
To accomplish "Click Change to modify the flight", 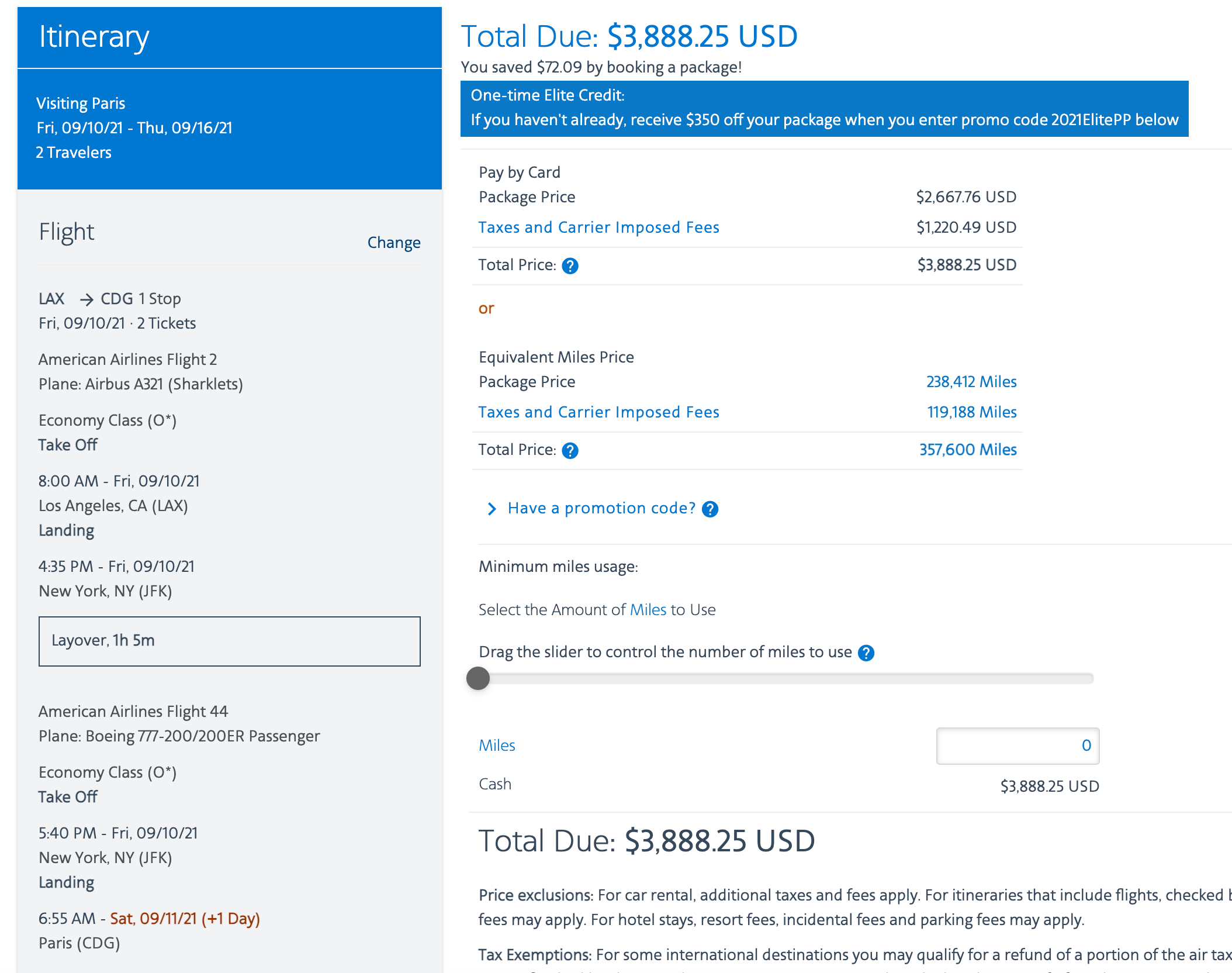I will pyautogui.click(x=393, y=242).
